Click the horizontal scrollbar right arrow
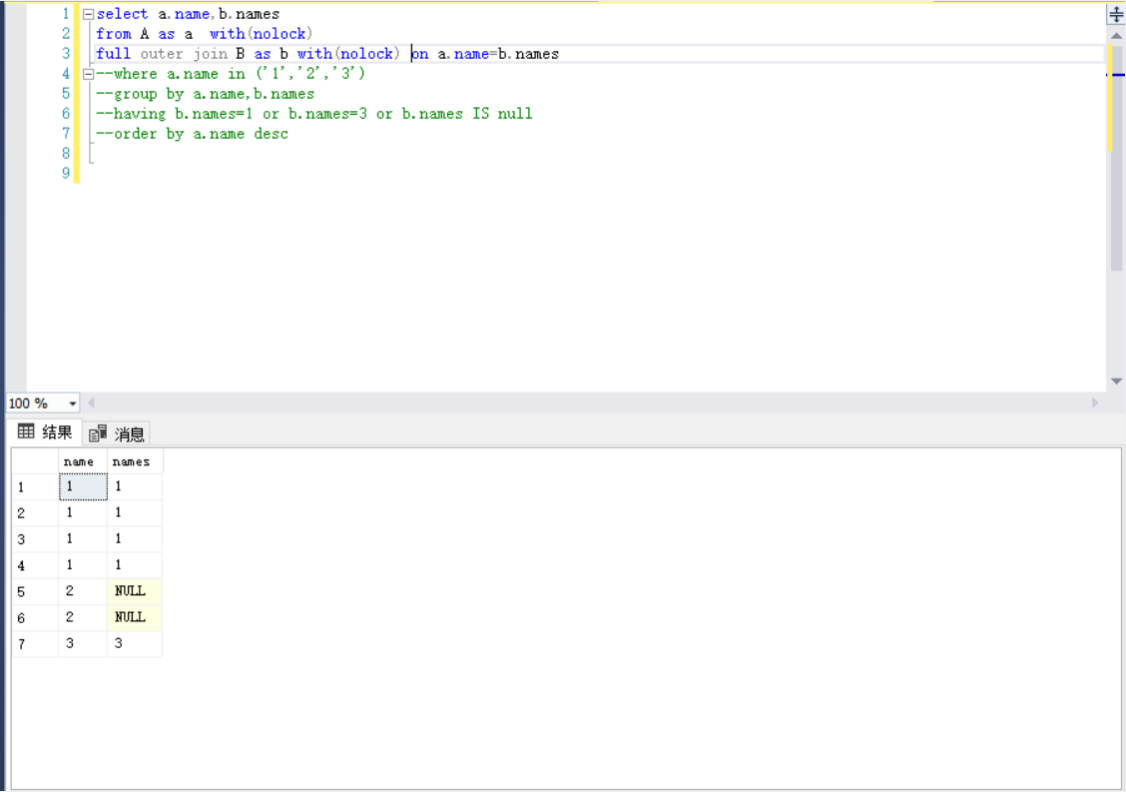The height and width of the screenshot is (792, 1126). tap(1095, 403)
